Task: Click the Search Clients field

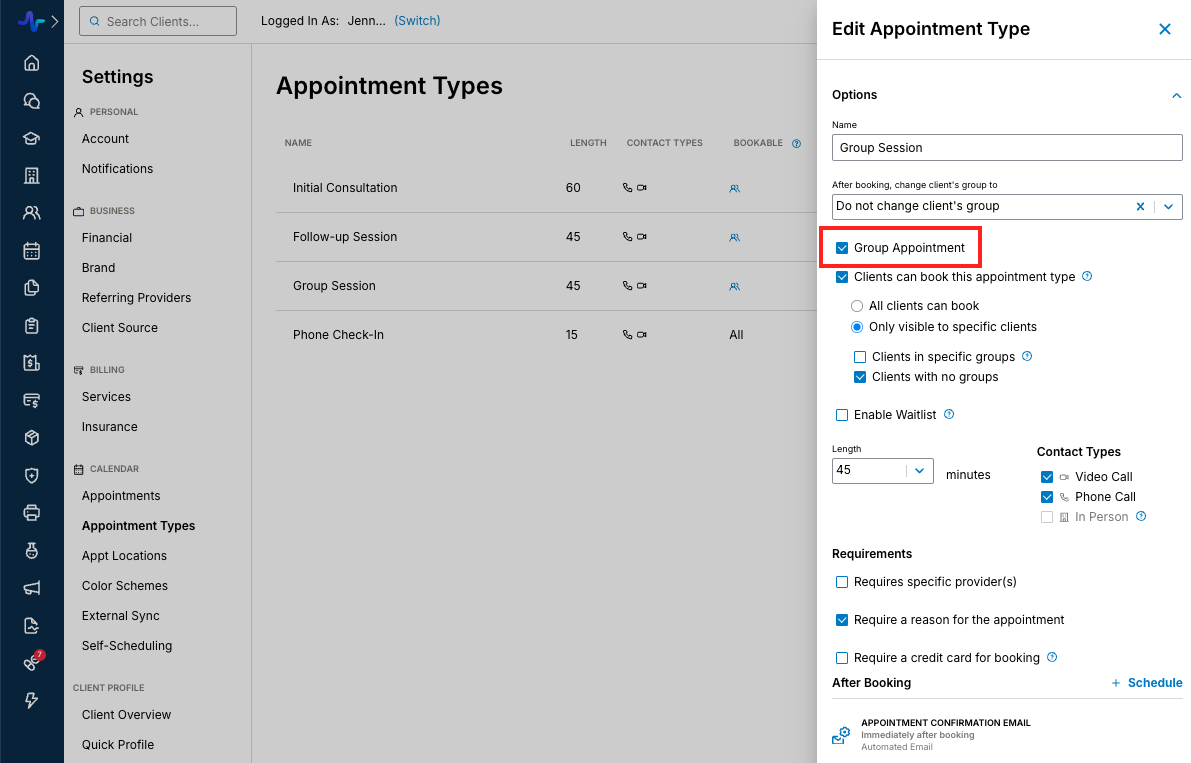Action: tap(158, 21)
